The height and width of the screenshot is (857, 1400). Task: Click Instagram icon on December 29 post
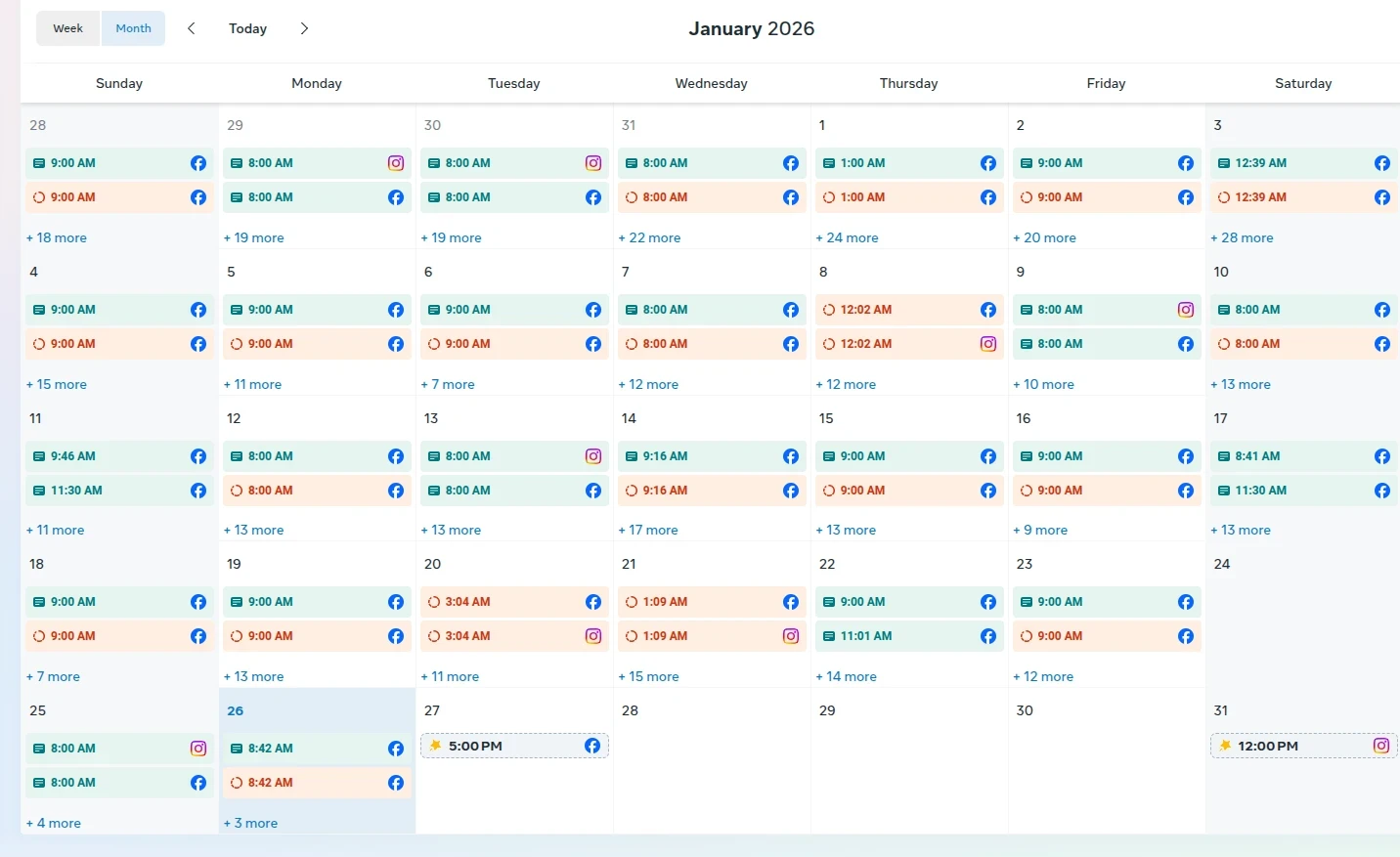396,163
